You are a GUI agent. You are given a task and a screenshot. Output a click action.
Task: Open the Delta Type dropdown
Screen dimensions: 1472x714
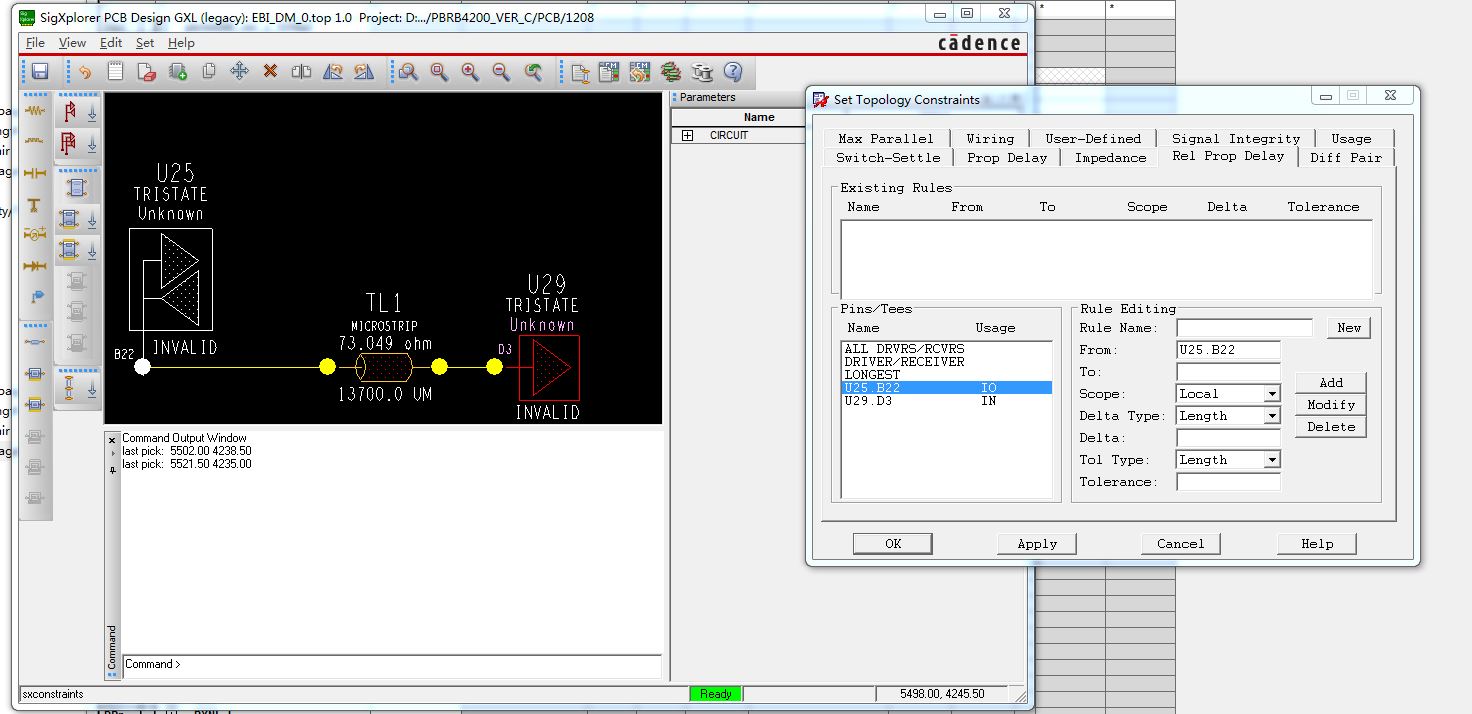click(x=1272, y=416)
